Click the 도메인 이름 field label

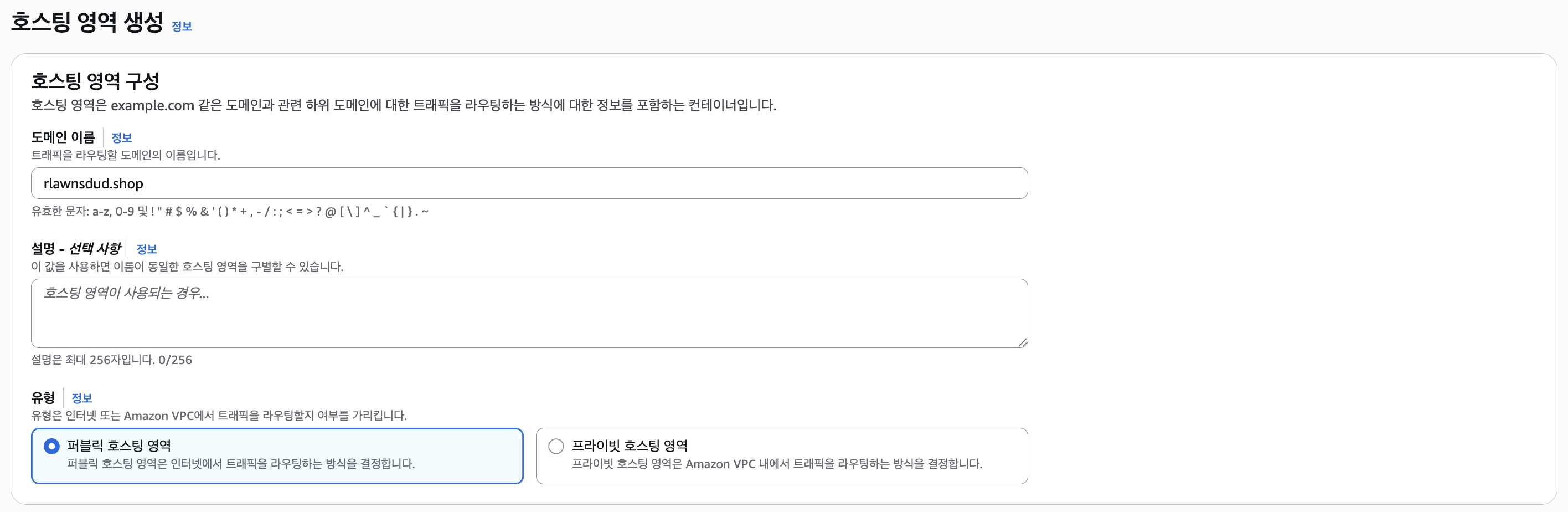pos(63,137)
